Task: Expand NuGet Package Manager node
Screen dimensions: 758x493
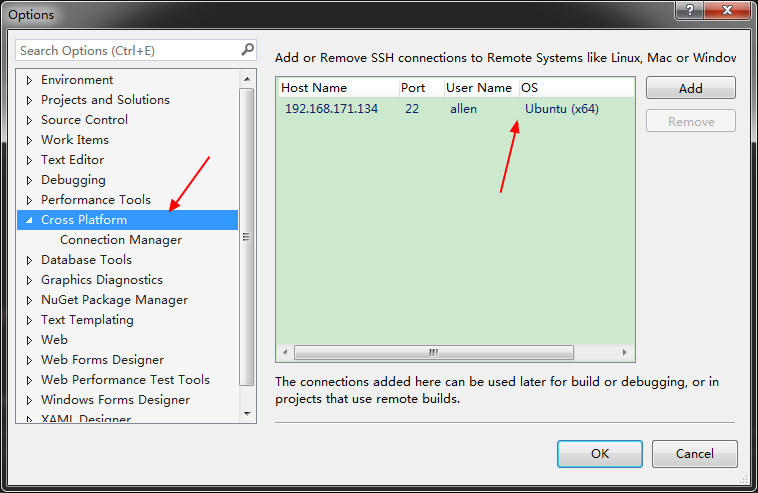Action: (29, 300)
